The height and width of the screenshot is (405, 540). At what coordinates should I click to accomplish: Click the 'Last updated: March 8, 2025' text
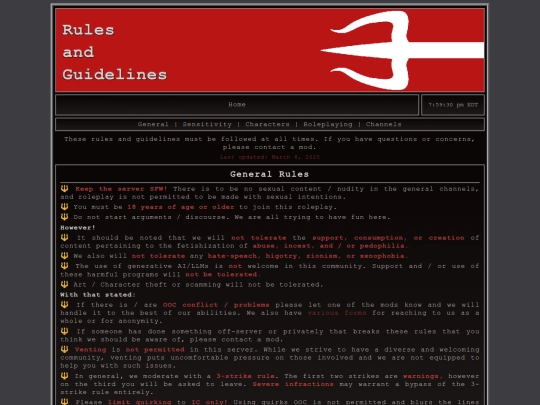coord(270,157)
